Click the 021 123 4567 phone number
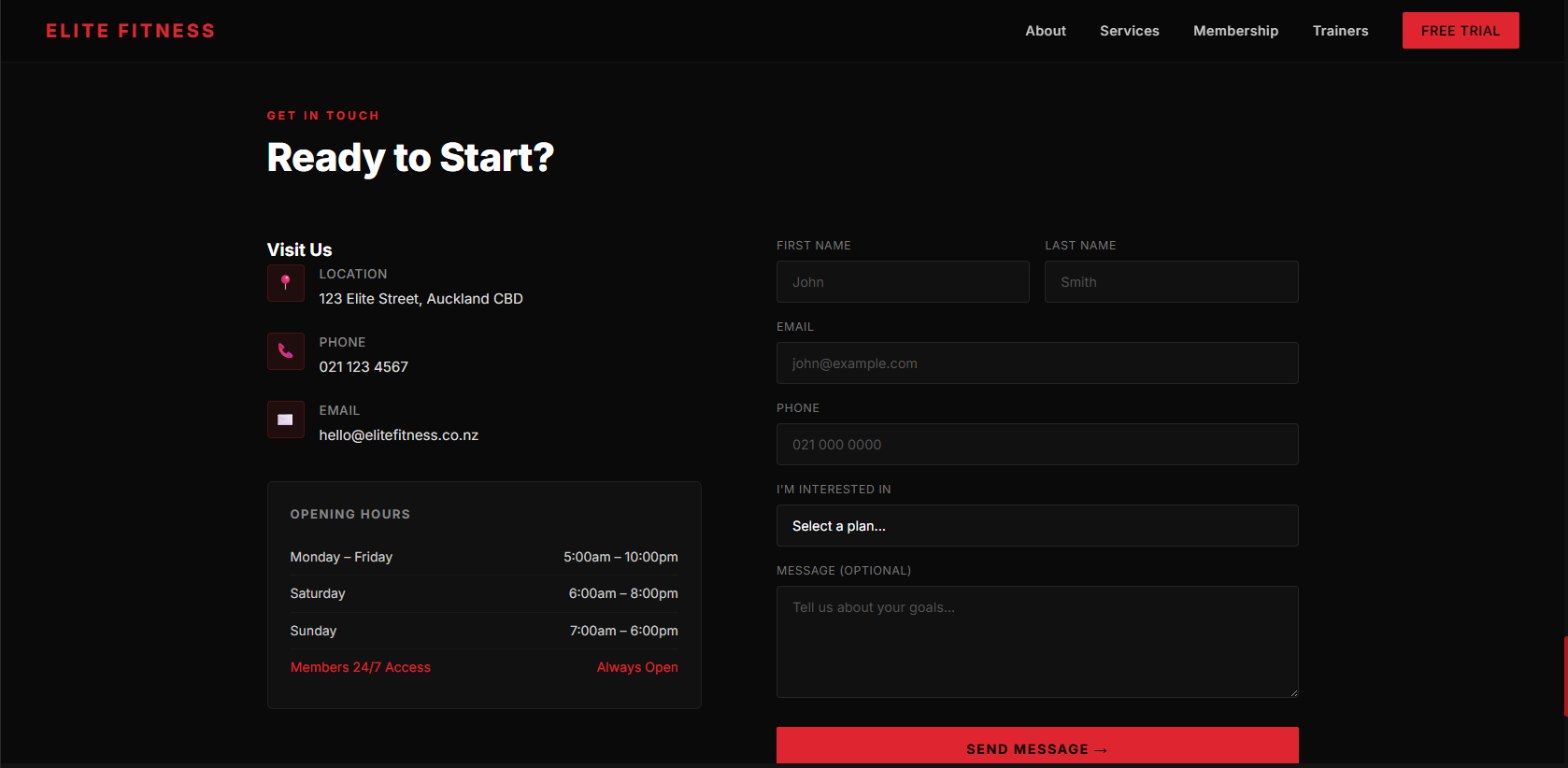This screenshot has height=768, width=1568. click(363, 367)
